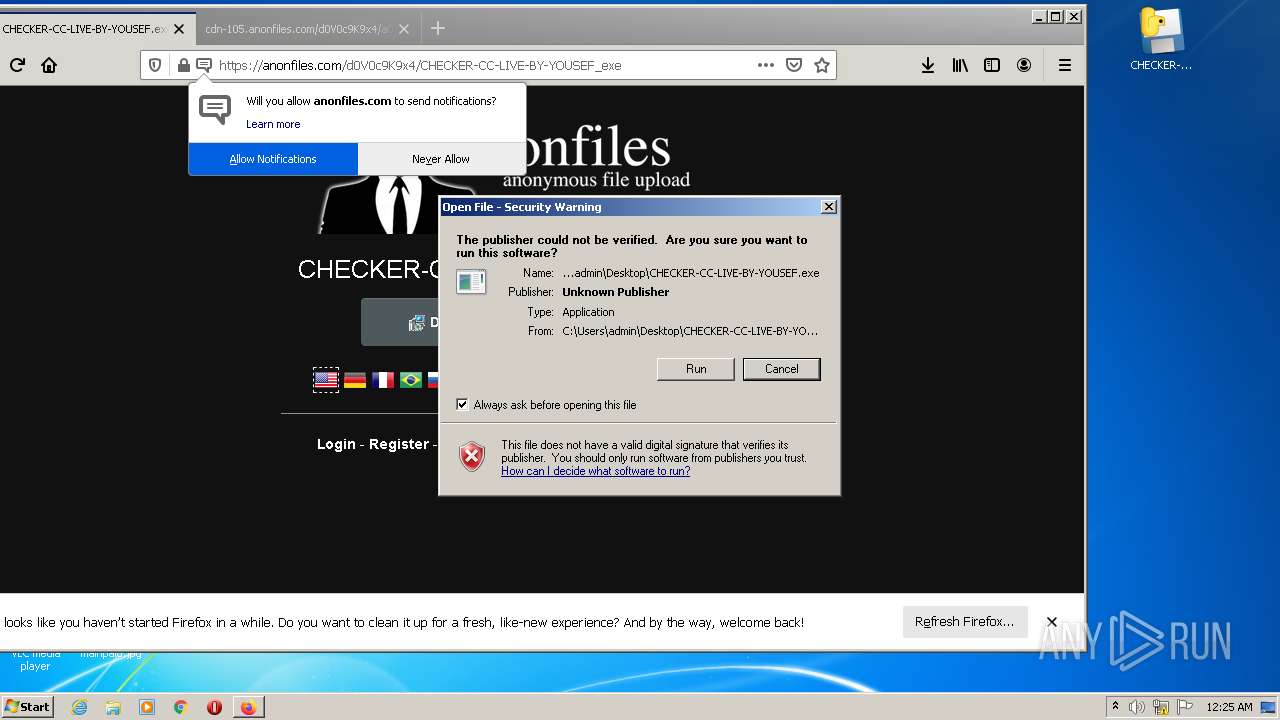Click the taskbar clock 12:25 AM
Image resolution: width=1280 pixels, height=720 pixels.
pyautogui.click(x=1229, y=707)
